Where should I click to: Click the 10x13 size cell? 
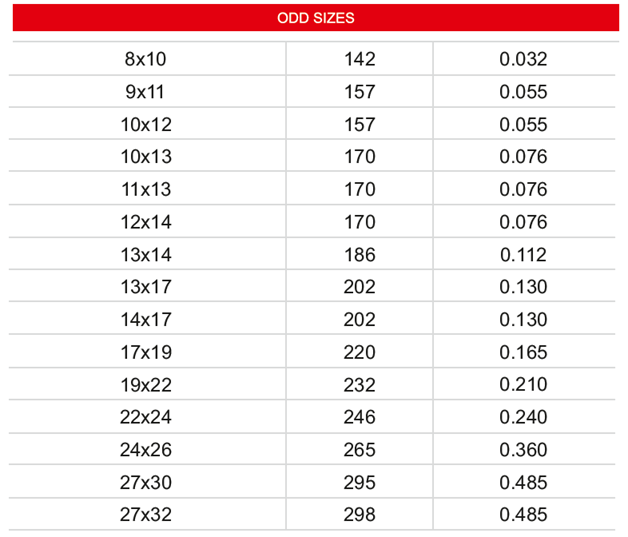(x=146, y=157)
